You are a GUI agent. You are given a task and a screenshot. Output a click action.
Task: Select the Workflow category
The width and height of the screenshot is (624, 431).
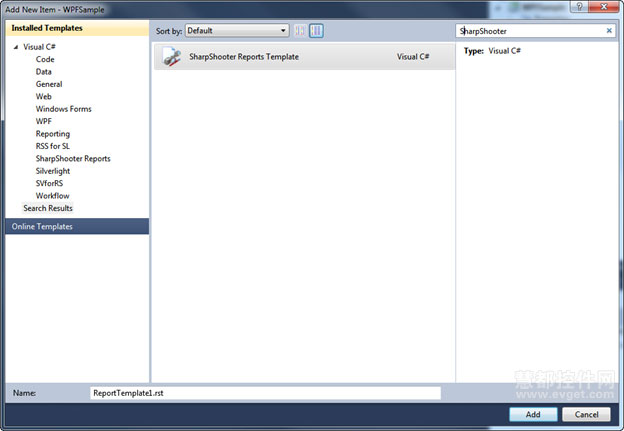click(x=53, y=195)
